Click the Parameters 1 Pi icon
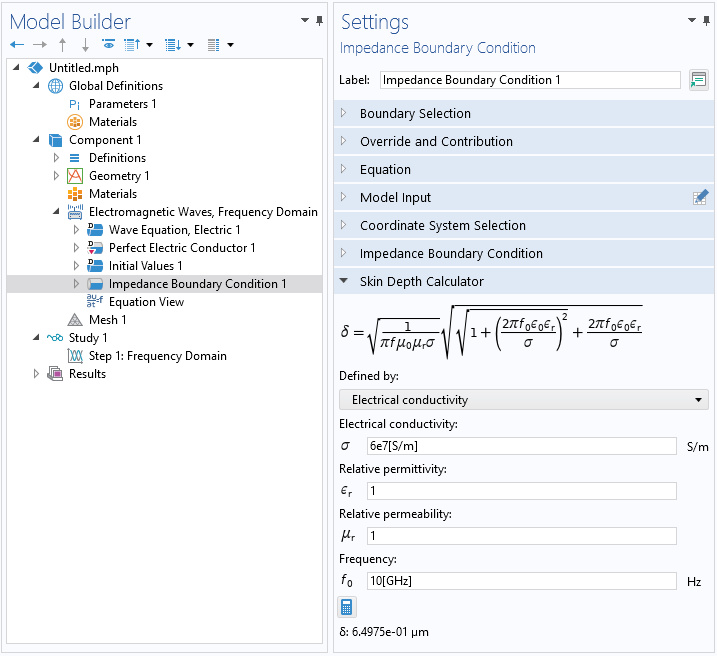The height and width of the screenshot is (656, 717). (x=75, y=104)
